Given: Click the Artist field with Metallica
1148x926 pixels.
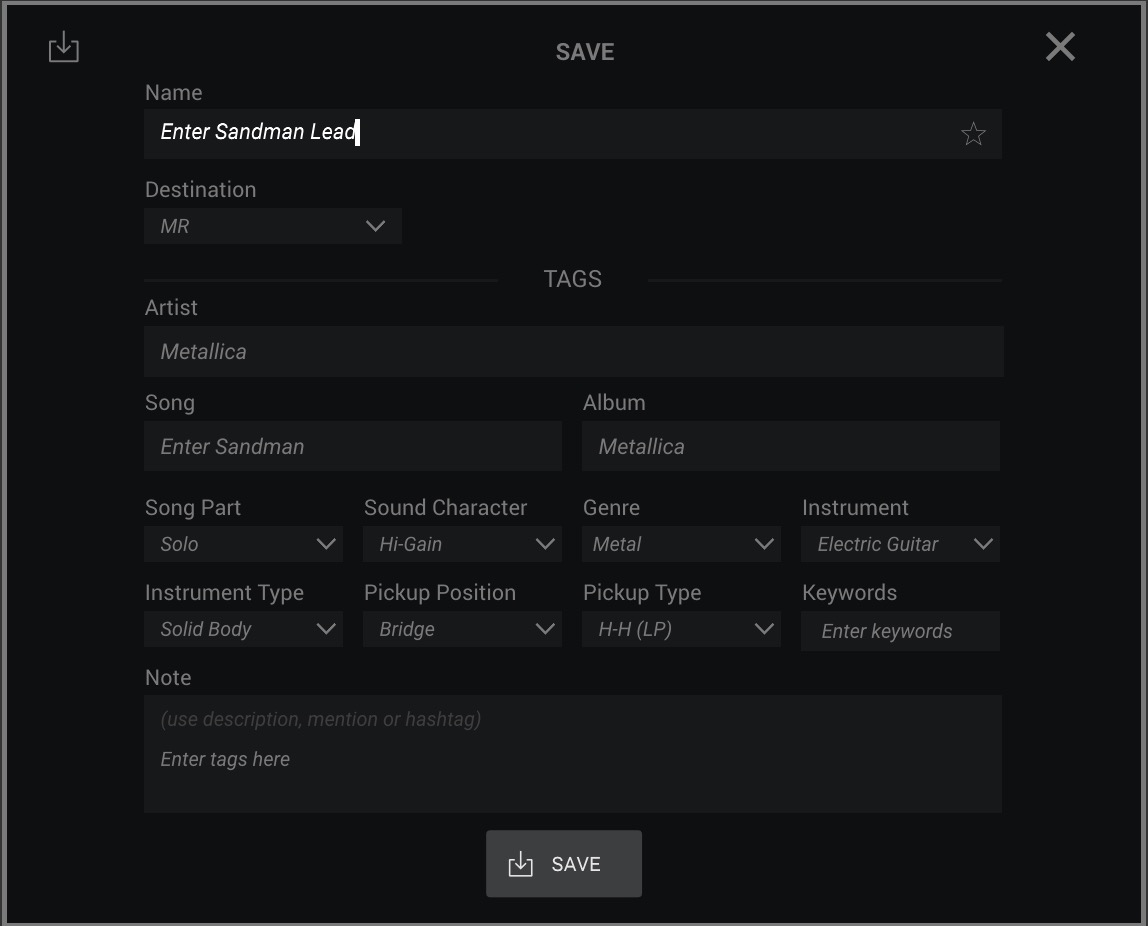Looking at the screenshot, I should pyautogui.click(x=573, y=351).
